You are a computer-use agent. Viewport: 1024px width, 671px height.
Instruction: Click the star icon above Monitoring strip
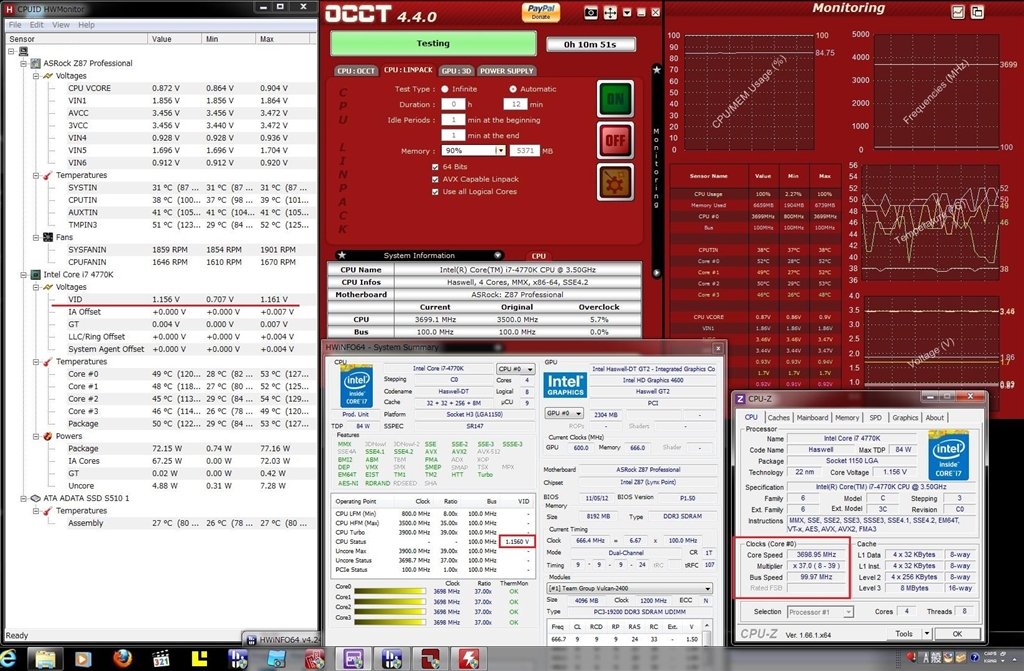point(656,69)
